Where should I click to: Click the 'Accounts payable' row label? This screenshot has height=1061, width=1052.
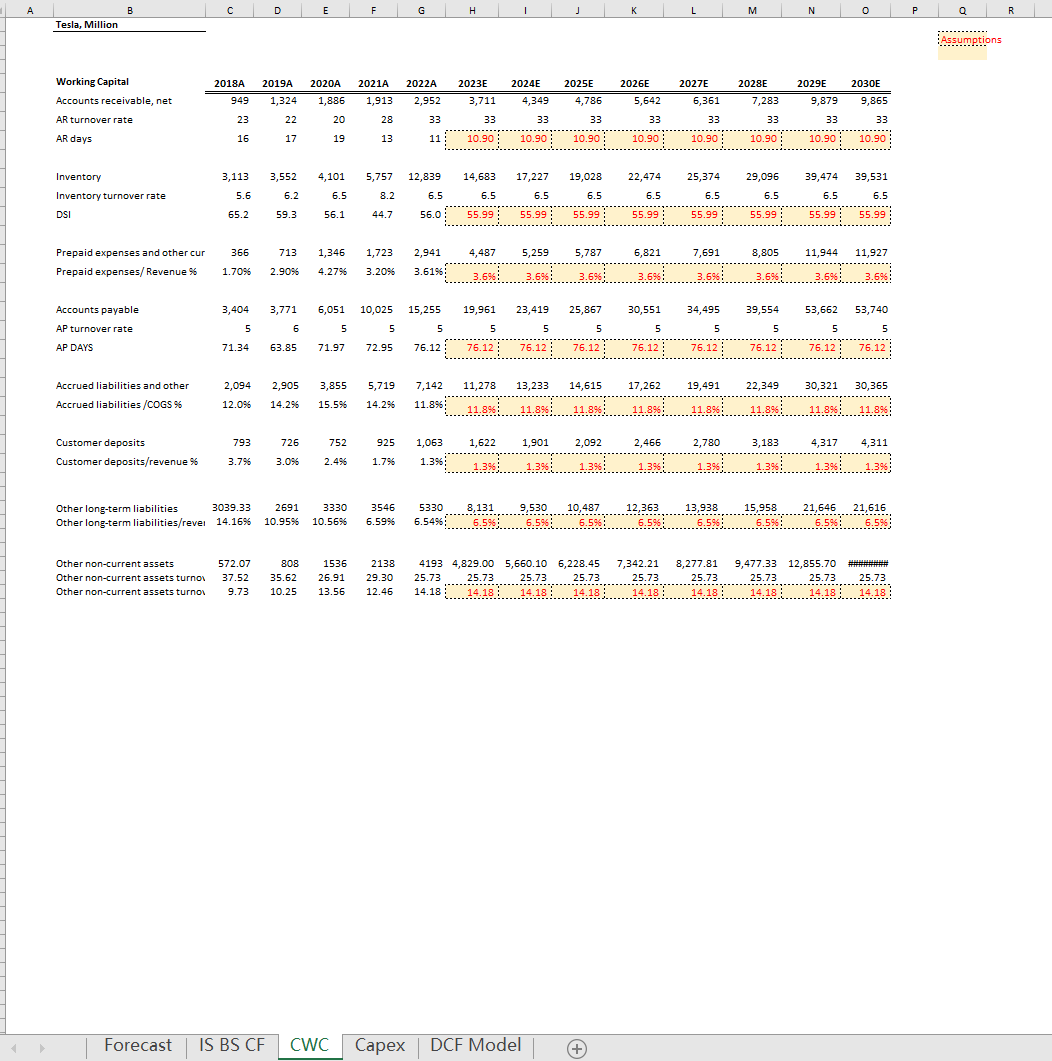click(x=97, y=309)
